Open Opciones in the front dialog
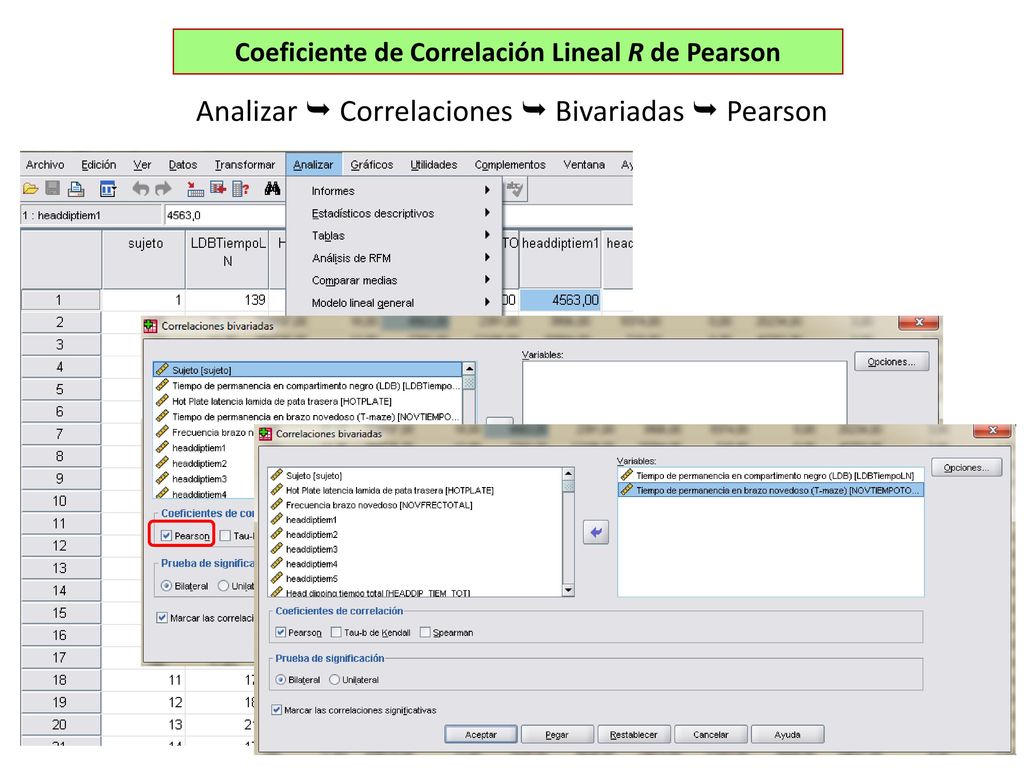1024x768 pixels. click(x=967, y=468)
